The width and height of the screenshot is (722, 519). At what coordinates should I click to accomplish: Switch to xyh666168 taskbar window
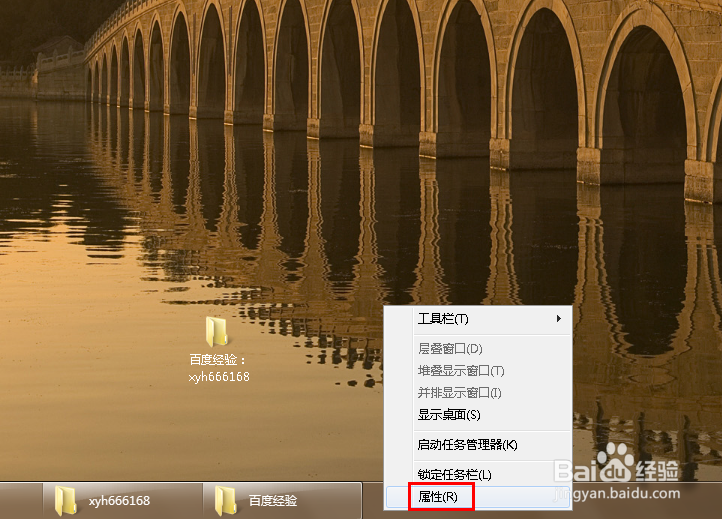(122, 501)
